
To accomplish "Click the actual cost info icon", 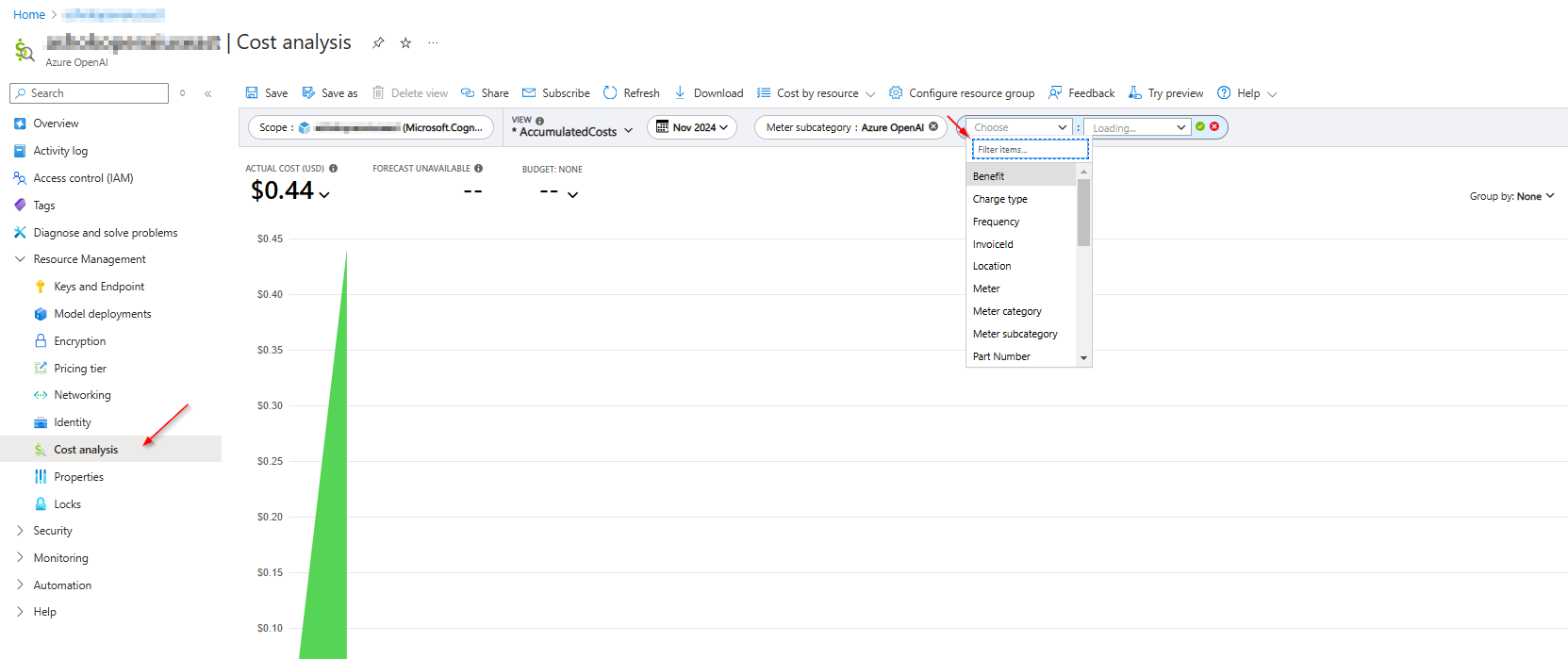I will pyautogui.click(x=333, y=169).
